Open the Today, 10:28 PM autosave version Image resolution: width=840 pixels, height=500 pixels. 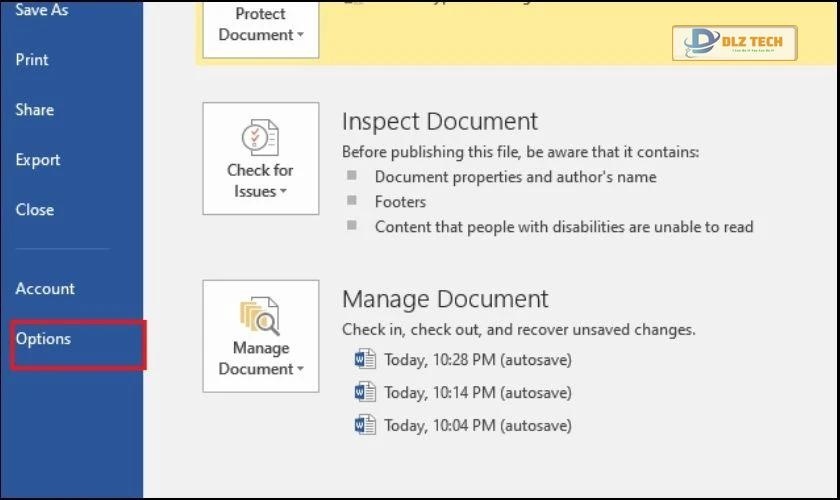click(477, 359)
